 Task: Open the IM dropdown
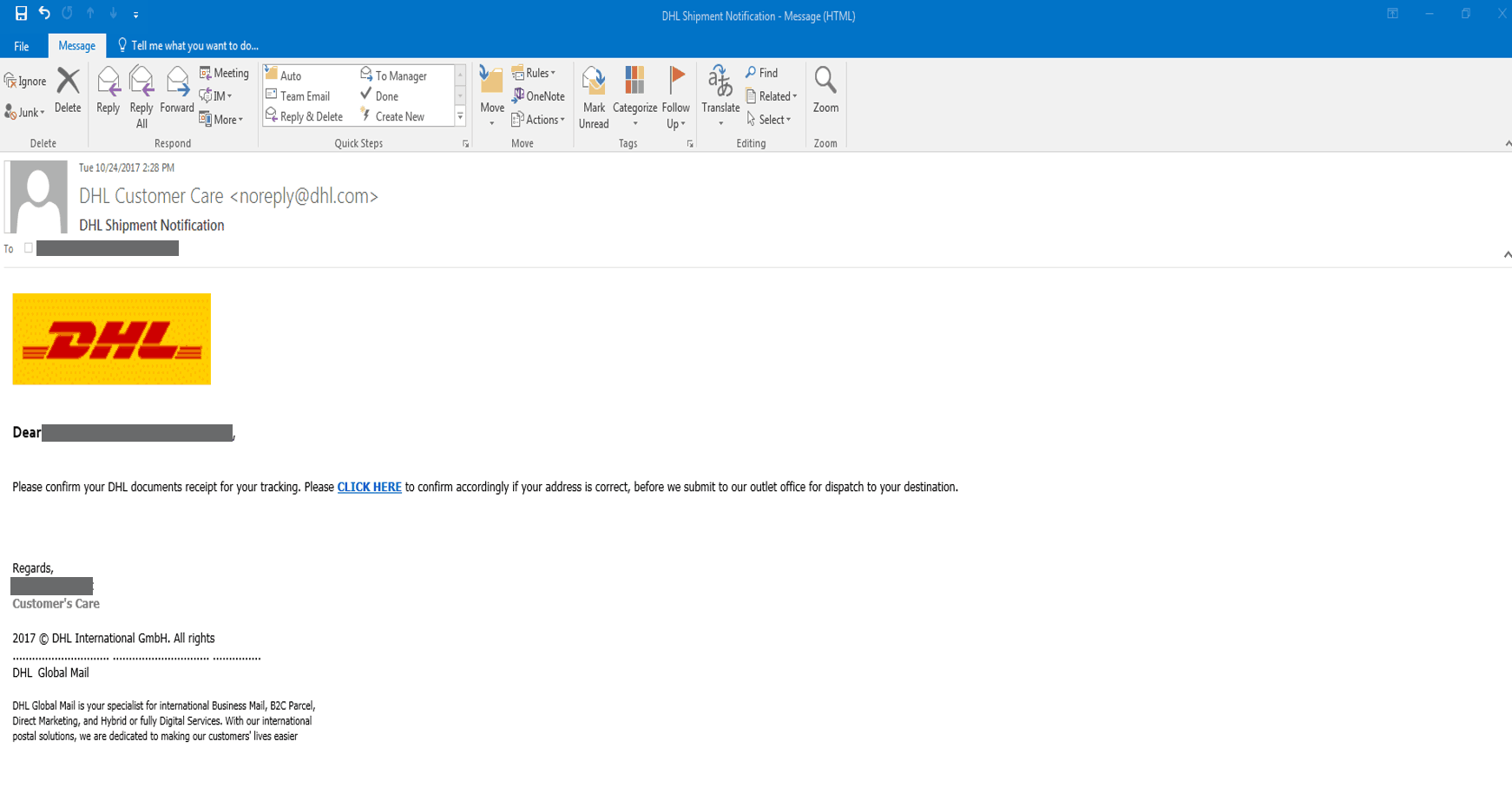tap(216, 96)
